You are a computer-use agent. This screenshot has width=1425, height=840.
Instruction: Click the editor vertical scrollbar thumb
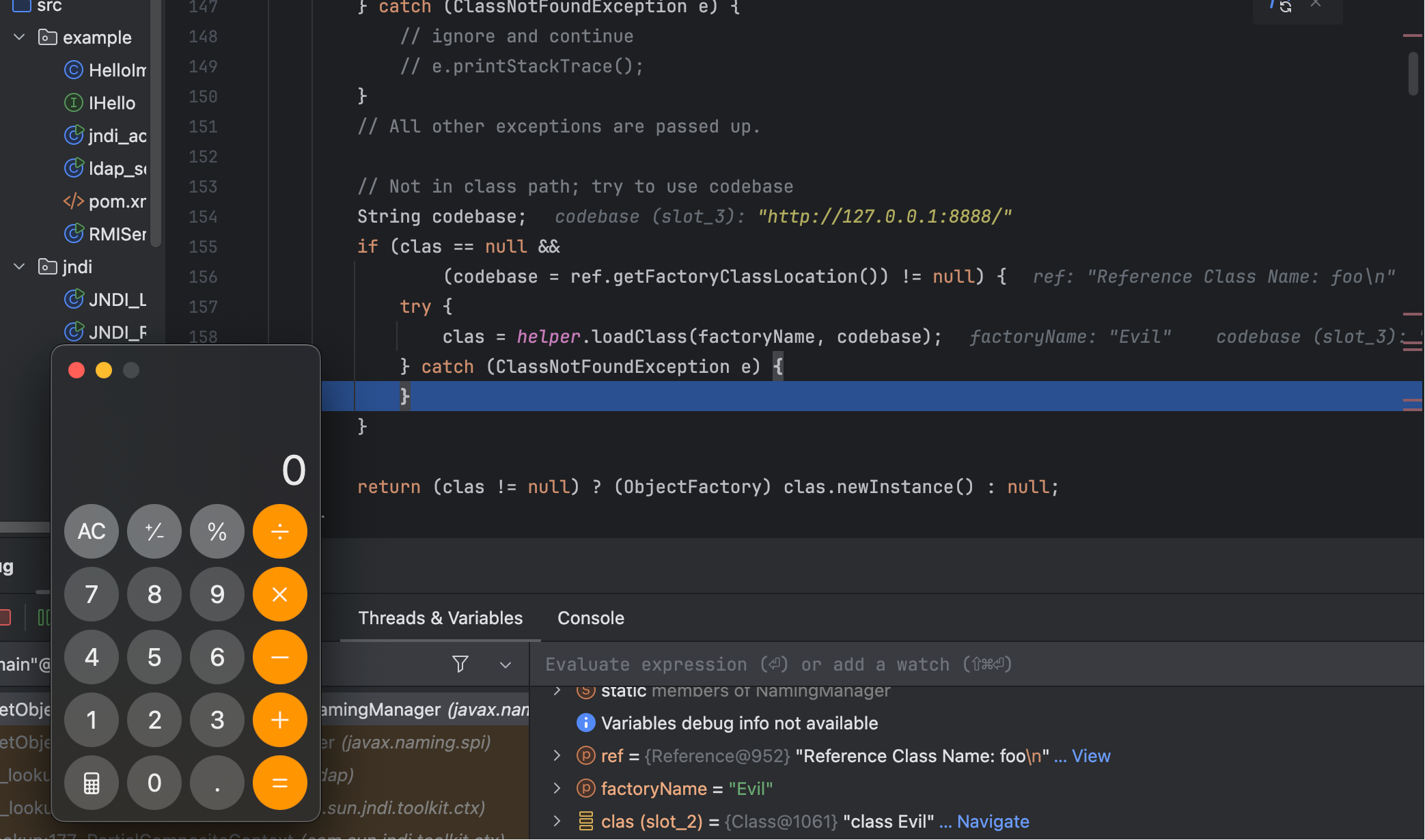click(1413, 73)
